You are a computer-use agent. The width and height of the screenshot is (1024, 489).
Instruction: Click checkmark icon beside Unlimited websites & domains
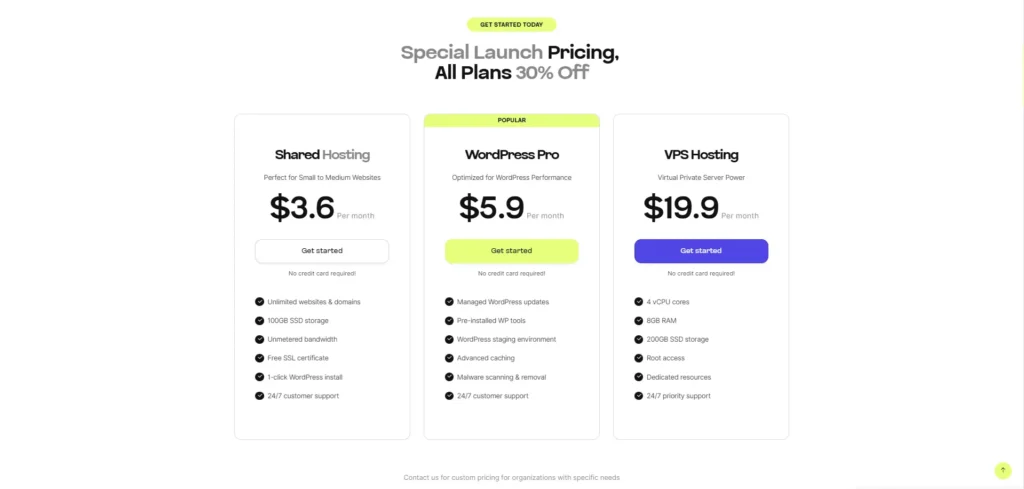tap(260, 301)
